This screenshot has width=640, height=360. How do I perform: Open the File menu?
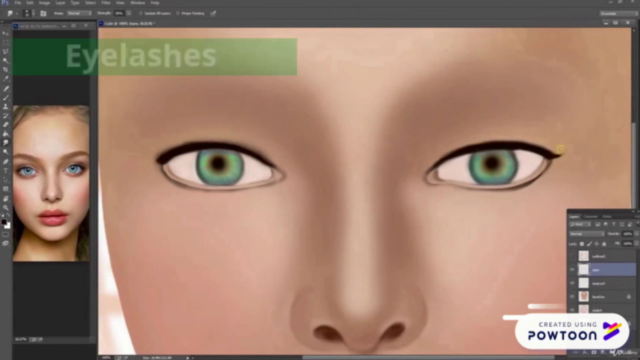click(x=18, y=3)
